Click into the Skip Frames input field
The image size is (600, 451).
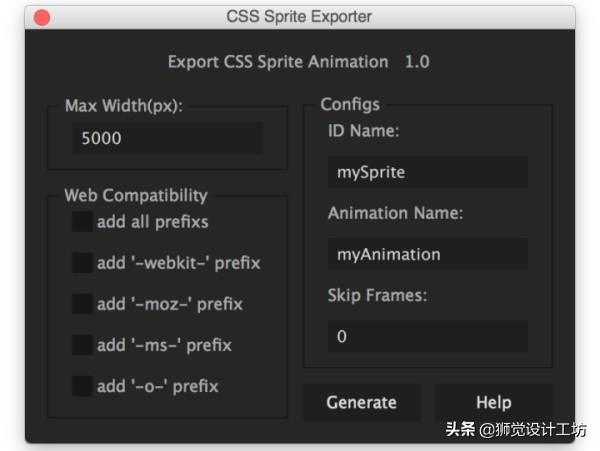click(428, 336)
